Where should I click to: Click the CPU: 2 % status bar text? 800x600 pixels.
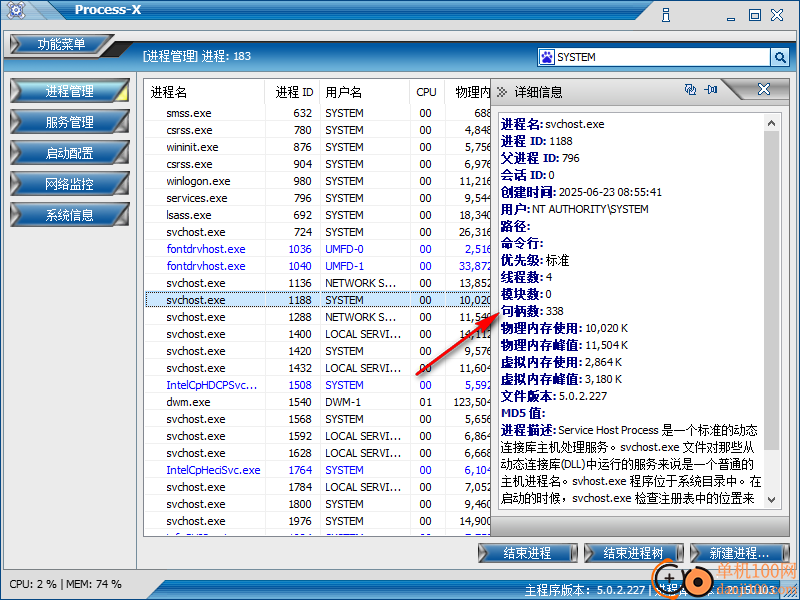pos(33,584)
